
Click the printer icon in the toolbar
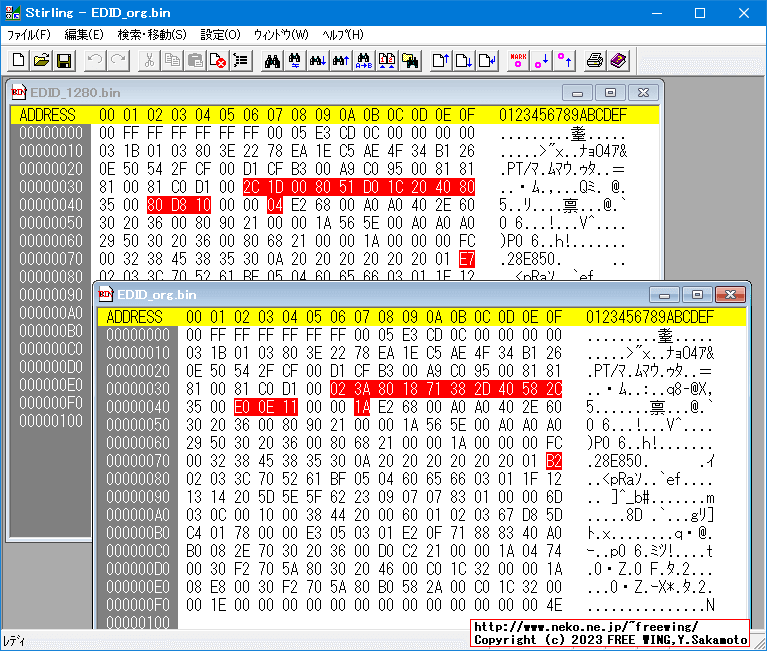point(595,61)
